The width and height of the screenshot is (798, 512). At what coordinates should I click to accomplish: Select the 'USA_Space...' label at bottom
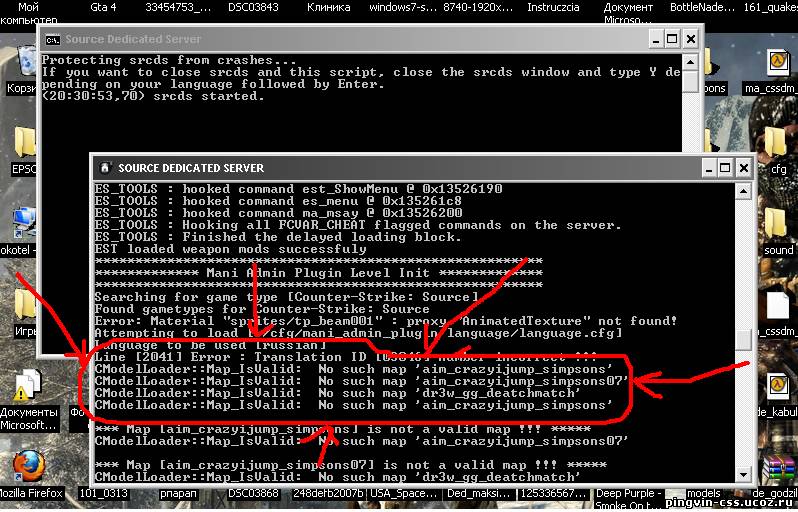click(404, 493)
